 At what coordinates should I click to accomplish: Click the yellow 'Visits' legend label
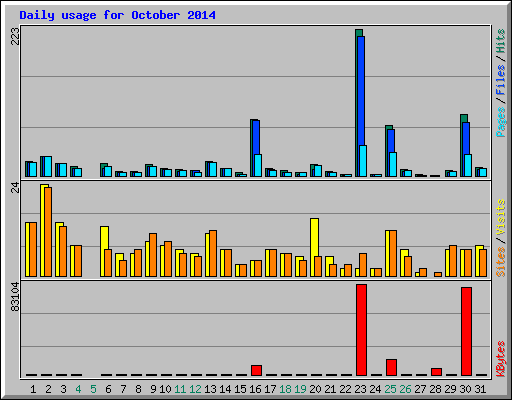pyautogui.click(x=501, y=217)
